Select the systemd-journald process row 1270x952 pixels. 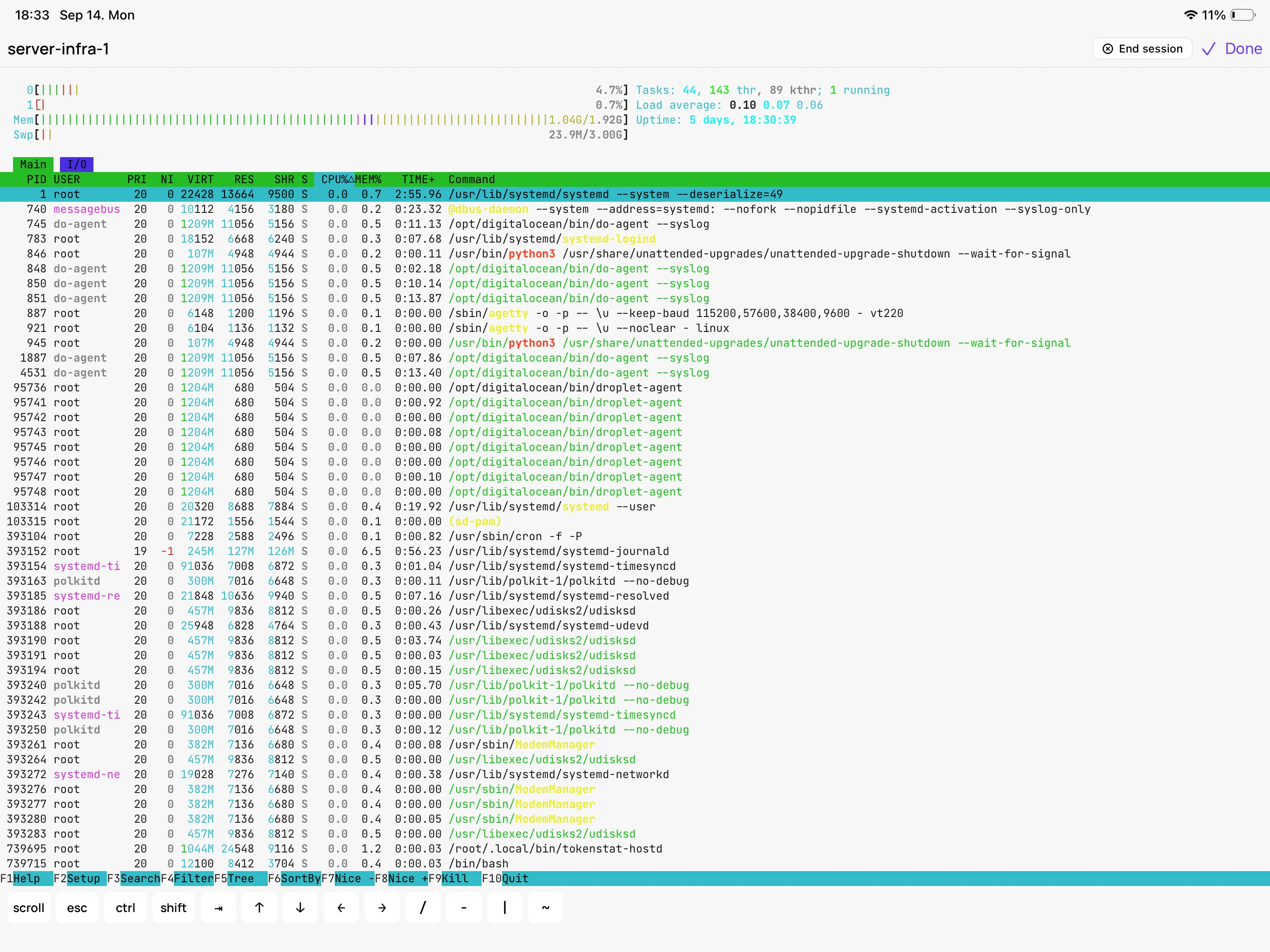pos(635,551)
